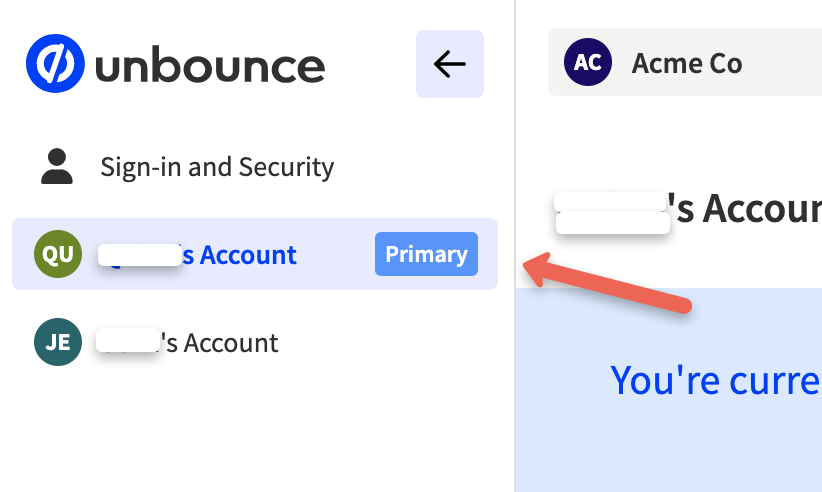Click the "'s Account" text beside JE
This screenshot has height=492, width=822.
[x=219, y=343]
